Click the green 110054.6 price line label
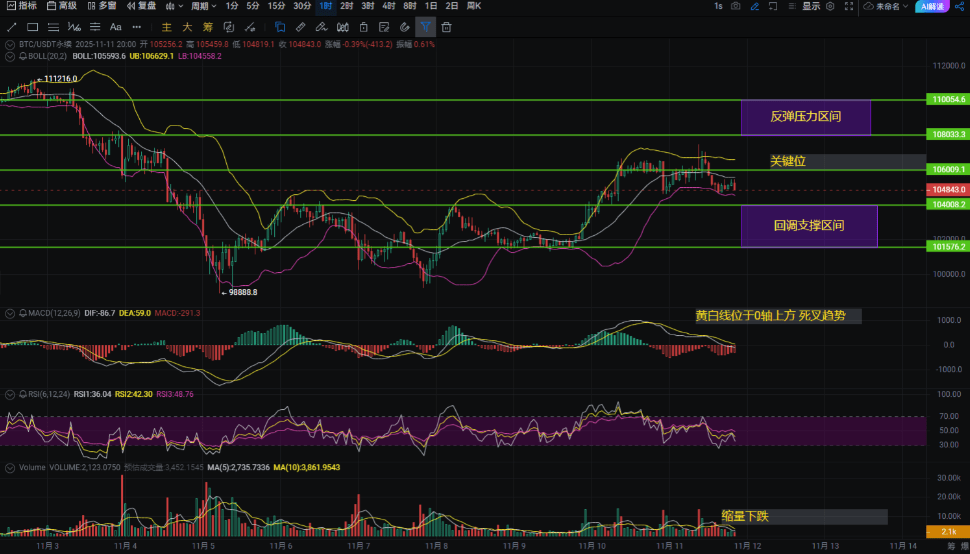Screen dimensions: 970x554 [948, 100]
